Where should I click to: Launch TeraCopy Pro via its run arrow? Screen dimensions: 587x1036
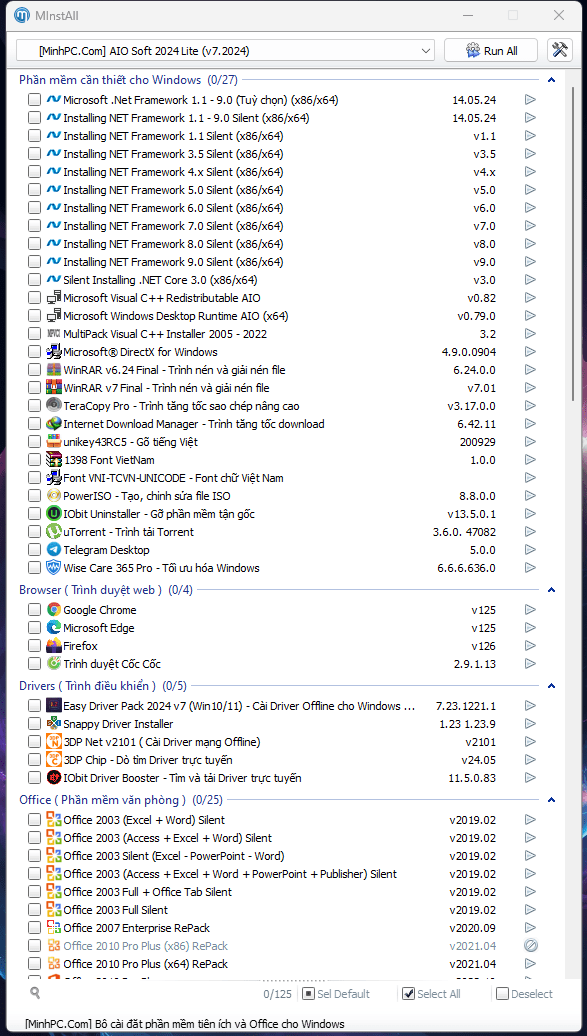point(530,406)
